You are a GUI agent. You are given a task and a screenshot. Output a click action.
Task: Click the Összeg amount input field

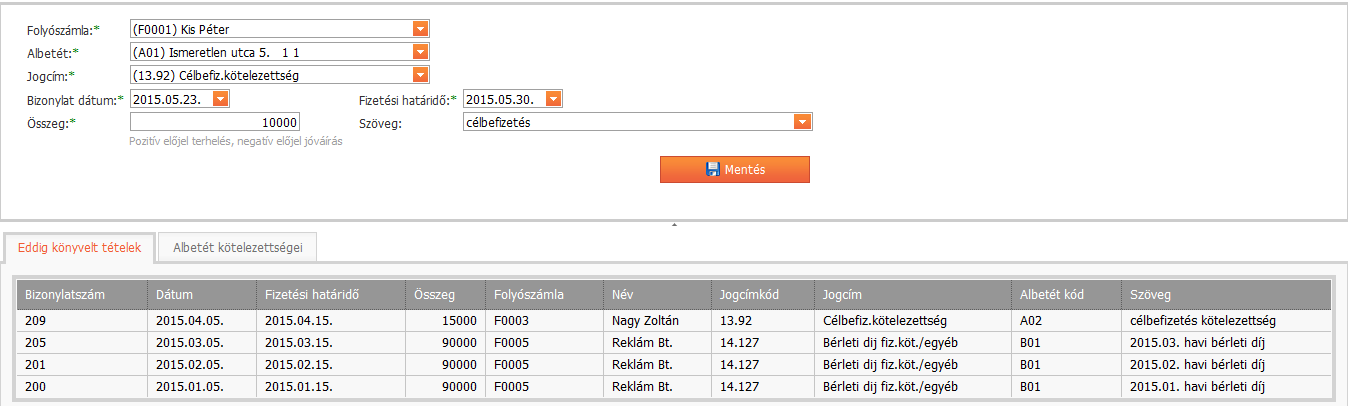point(215,122)
